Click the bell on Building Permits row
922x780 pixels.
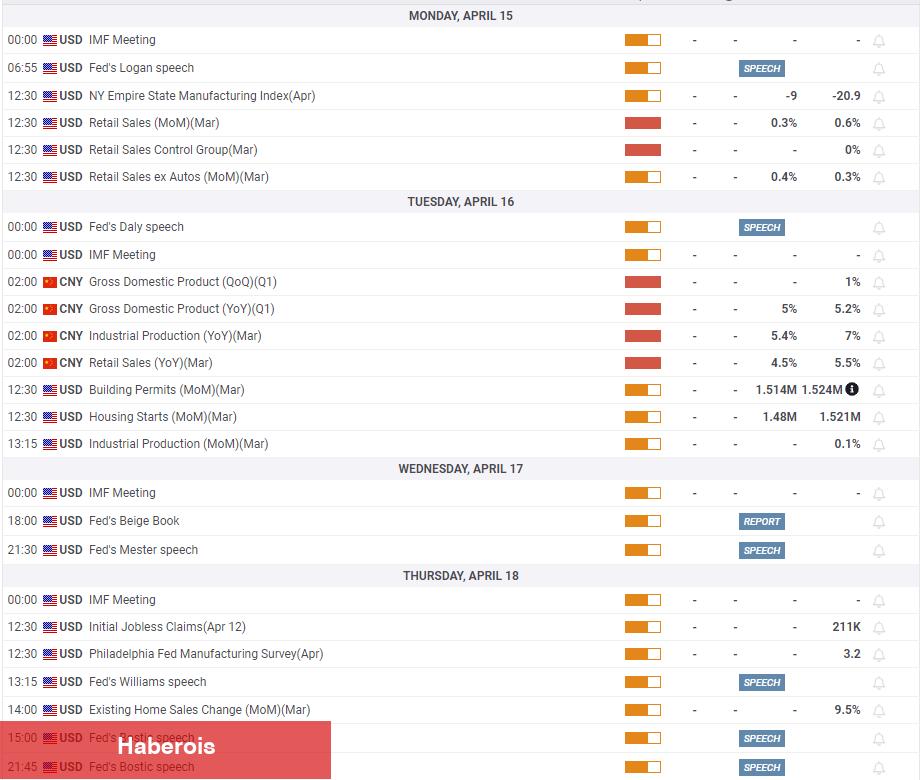click(x=878, y=391)
